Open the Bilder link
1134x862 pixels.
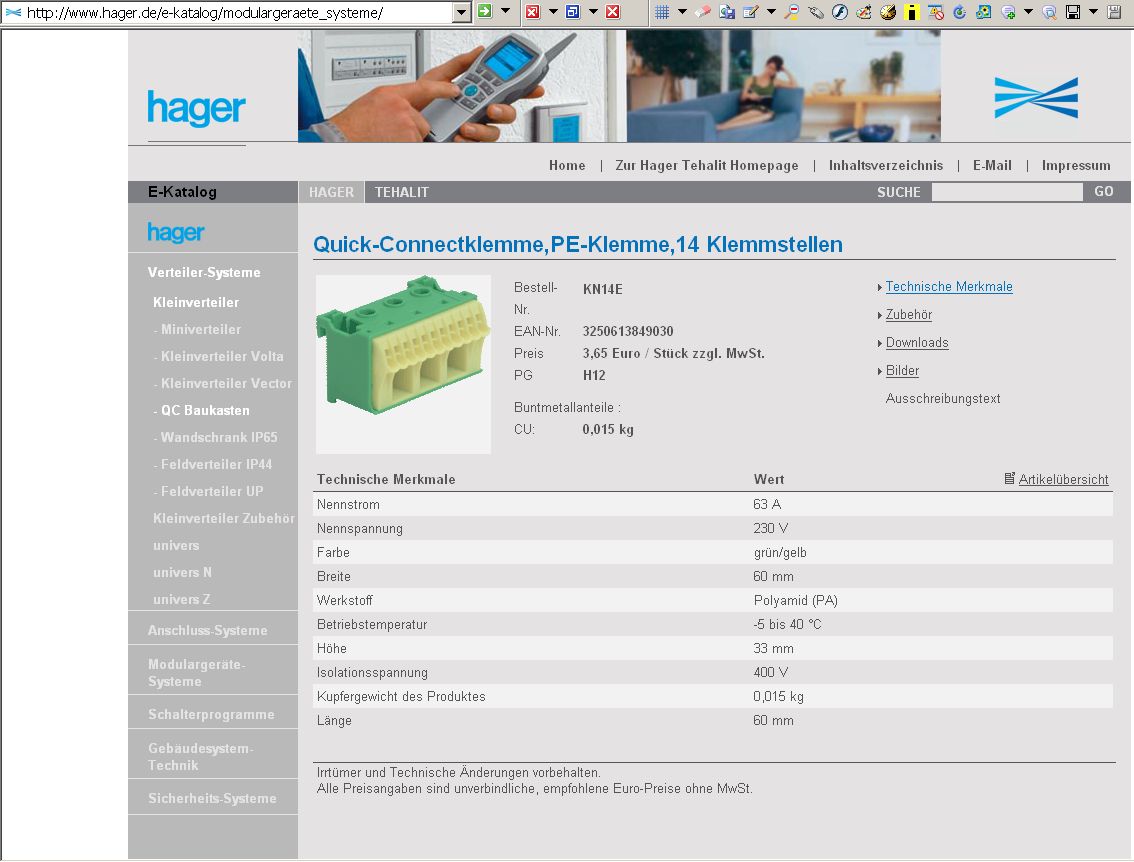pos(903,371)
